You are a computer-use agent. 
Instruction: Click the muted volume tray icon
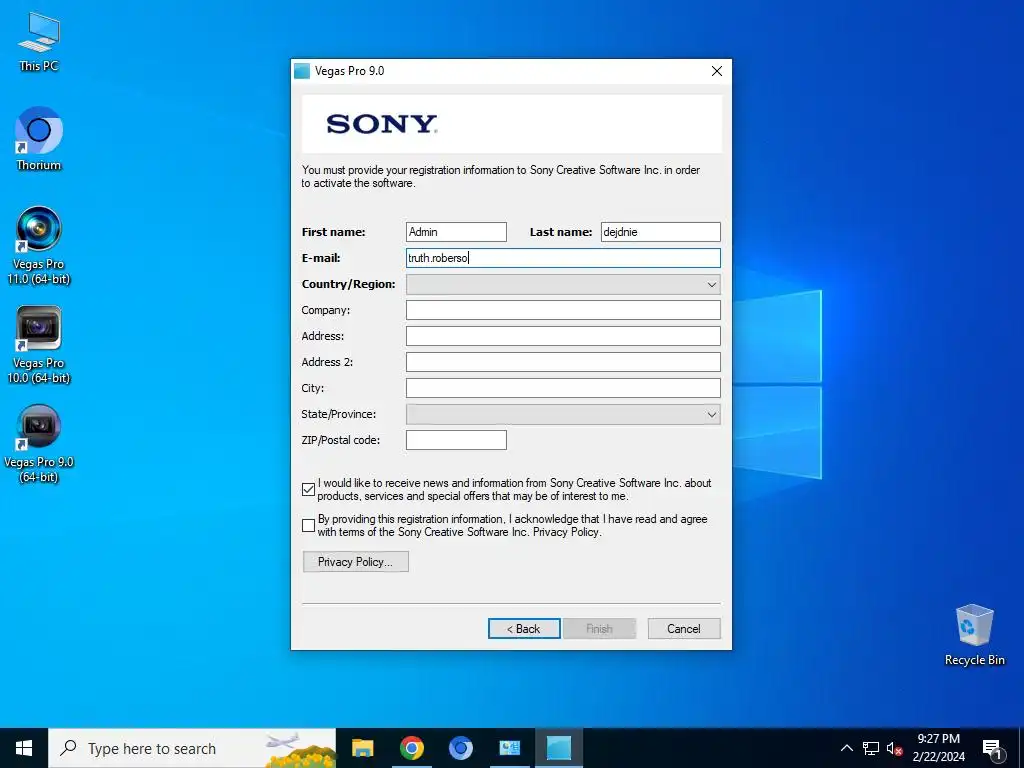coord(894,748)
